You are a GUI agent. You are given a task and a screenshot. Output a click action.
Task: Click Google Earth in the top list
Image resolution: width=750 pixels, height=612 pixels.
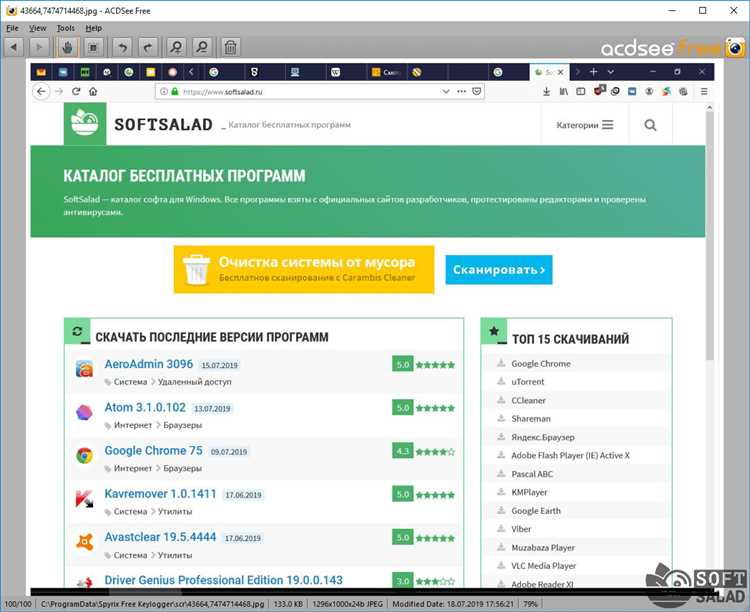(536, 511)
